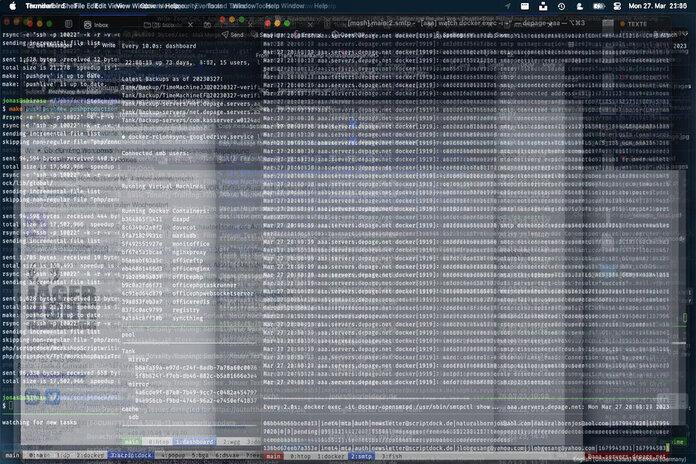Viewport: 696px width, 464px height.
Task: Click the nginxproxy container row
Action: pyautogui.click(x=164, y=252)
